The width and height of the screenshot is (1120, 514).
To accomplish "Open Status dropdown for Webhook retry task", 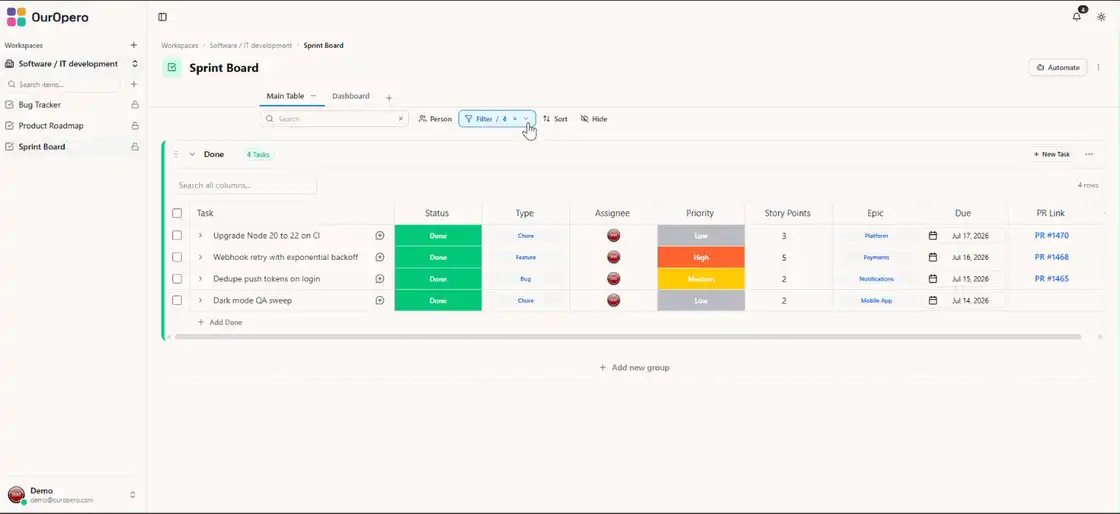I will click(438, 257).
